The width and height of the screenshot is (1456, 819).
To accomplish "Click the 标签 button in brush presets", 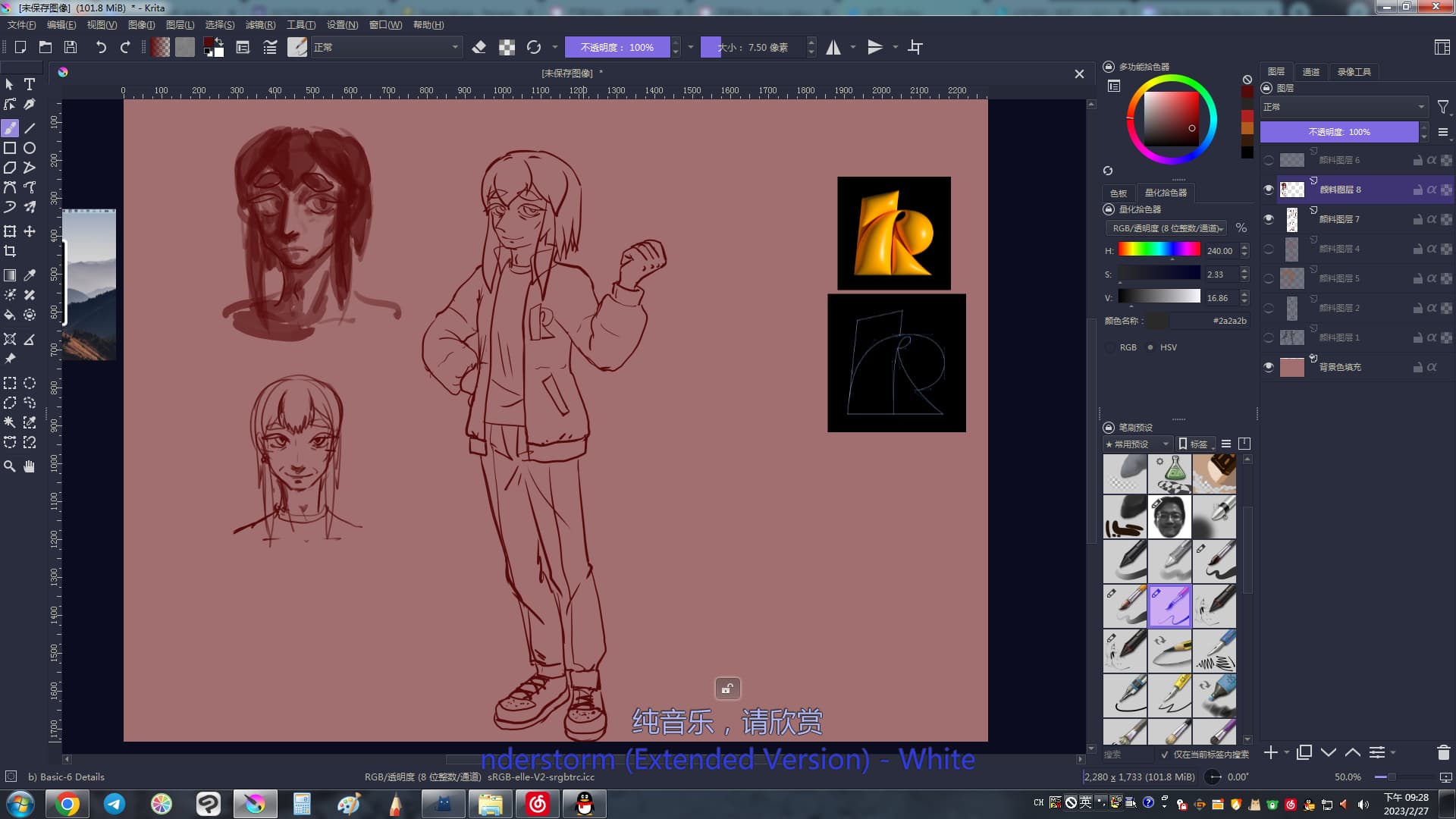I will pos(1195,444).
